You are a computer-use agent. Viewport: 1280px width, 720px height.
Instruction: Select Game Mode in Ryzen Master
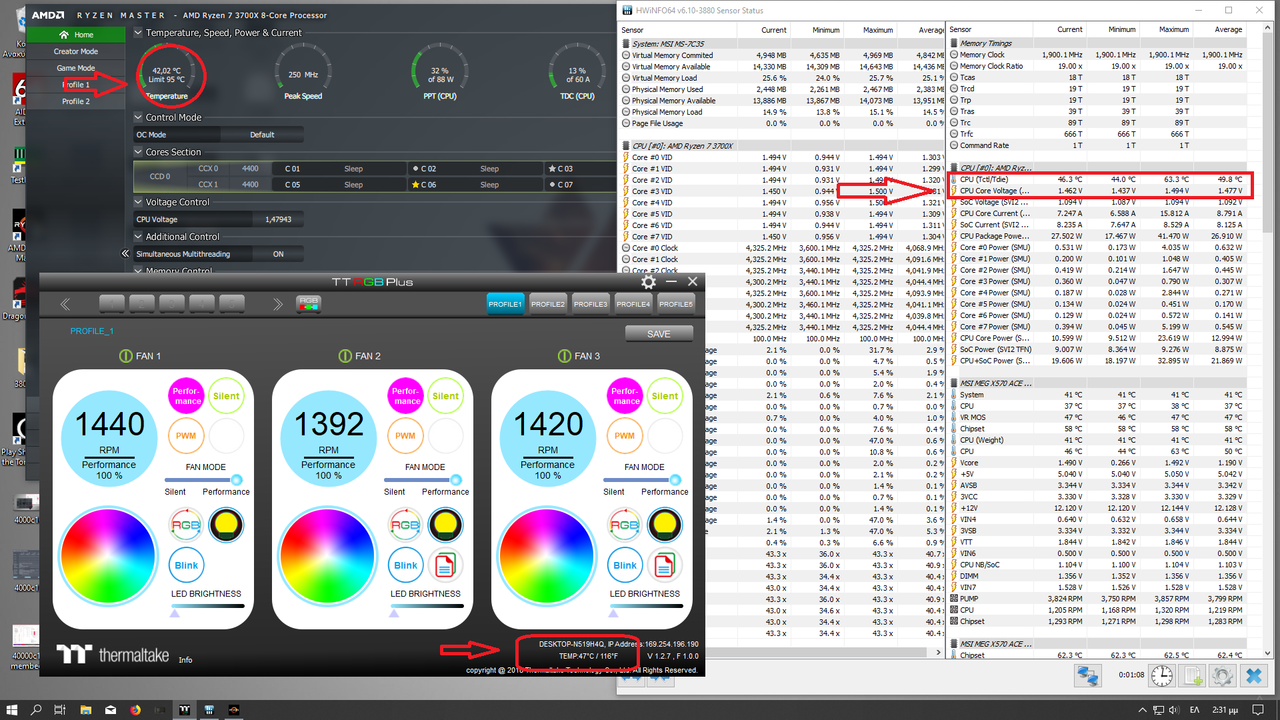point(76,68)
